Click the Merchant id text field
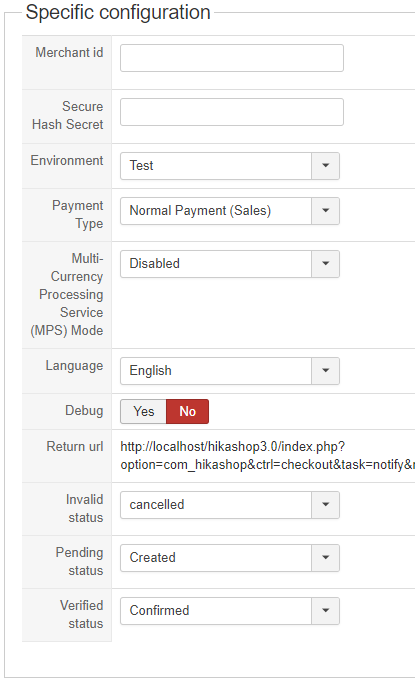The width and height of the screenshot is (415, 680). click(x=232, y=58)
